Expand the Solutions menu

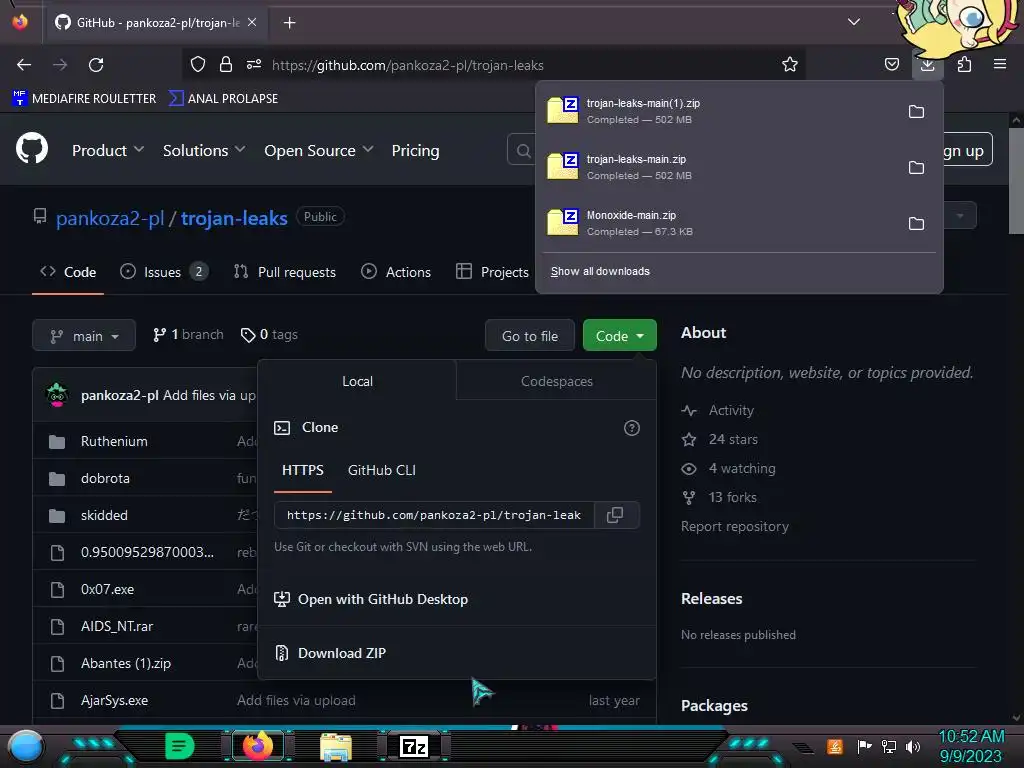(204, 150)
